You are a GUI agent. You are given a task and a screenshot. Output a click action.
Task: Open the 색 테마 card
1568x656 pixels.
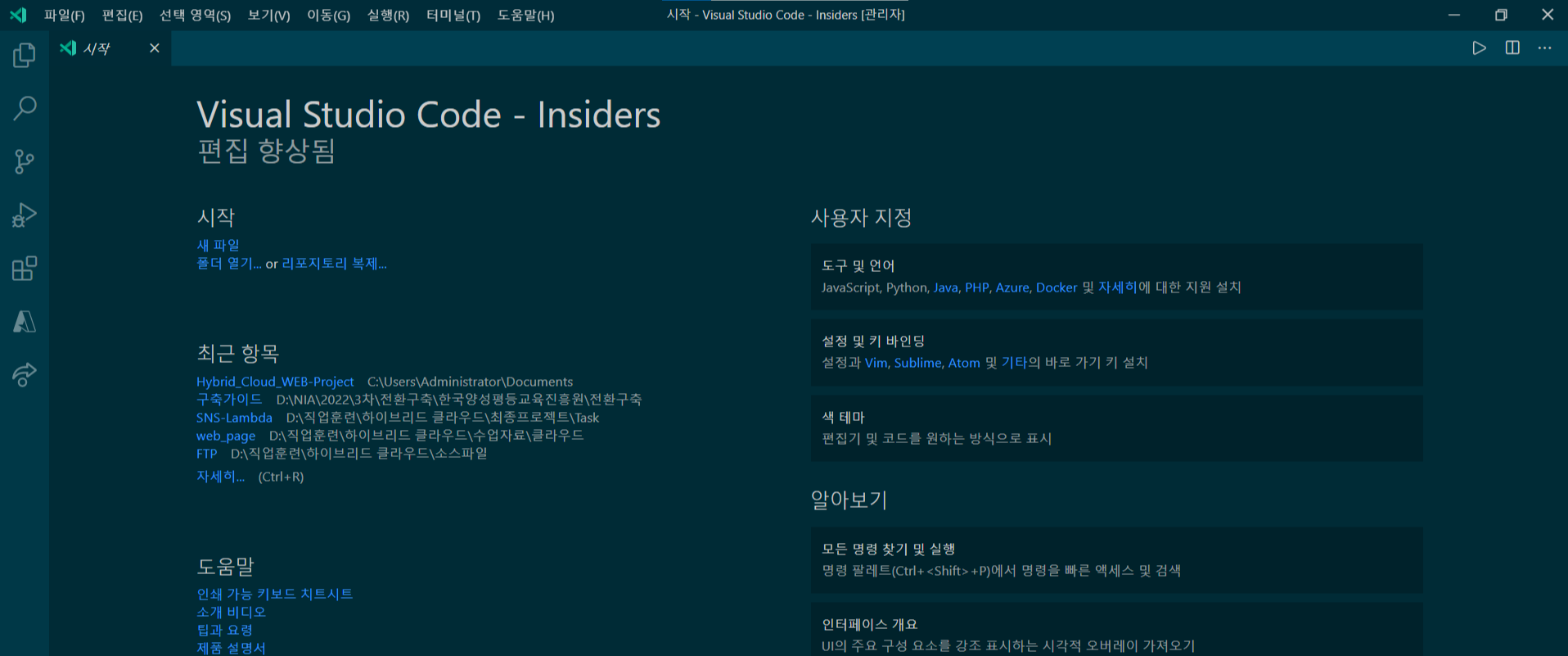[x=1116, y=428]
